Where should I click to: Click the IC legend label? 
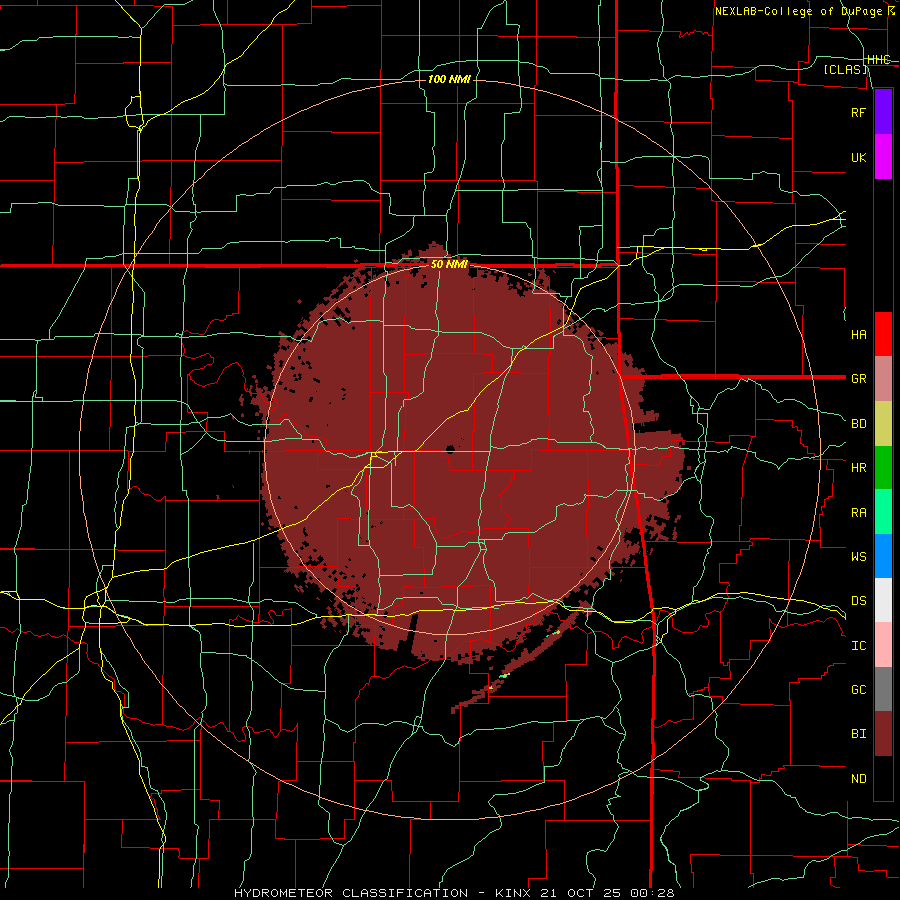click(858, 646)
